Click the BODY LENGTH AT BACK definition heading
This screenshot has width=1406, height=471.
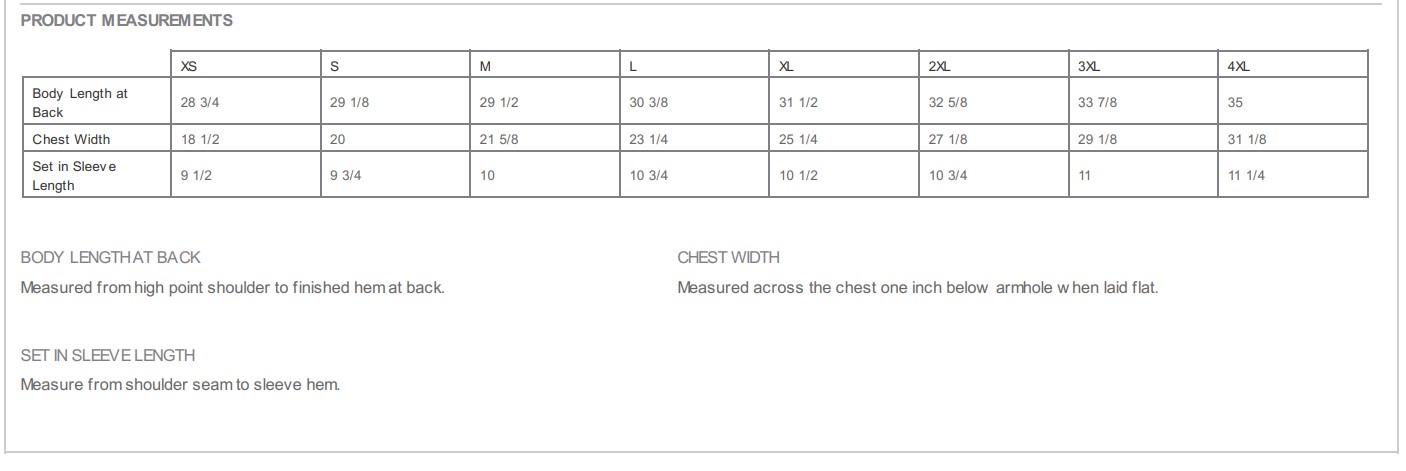click(110, 257)
